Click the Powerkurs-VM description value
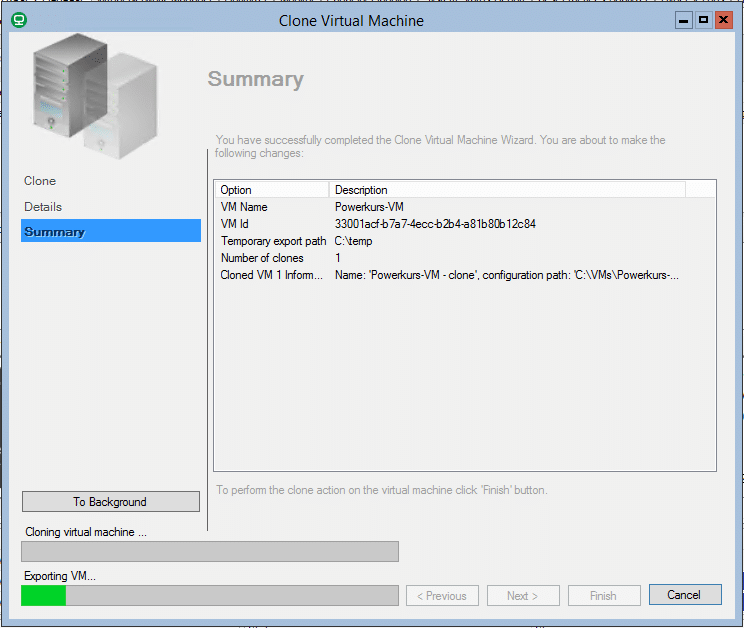 point(369,207)
